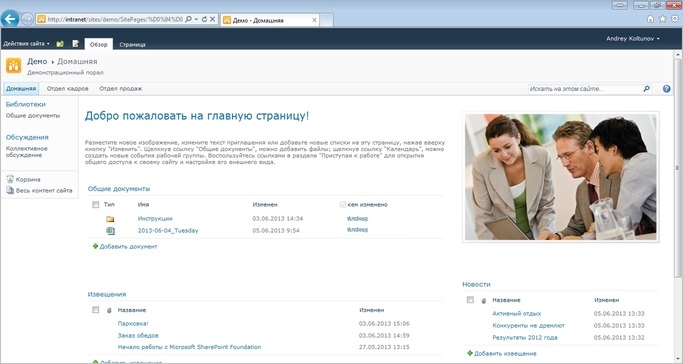
Task: Click the site favicon in the address bar
Action: (41, 19)
